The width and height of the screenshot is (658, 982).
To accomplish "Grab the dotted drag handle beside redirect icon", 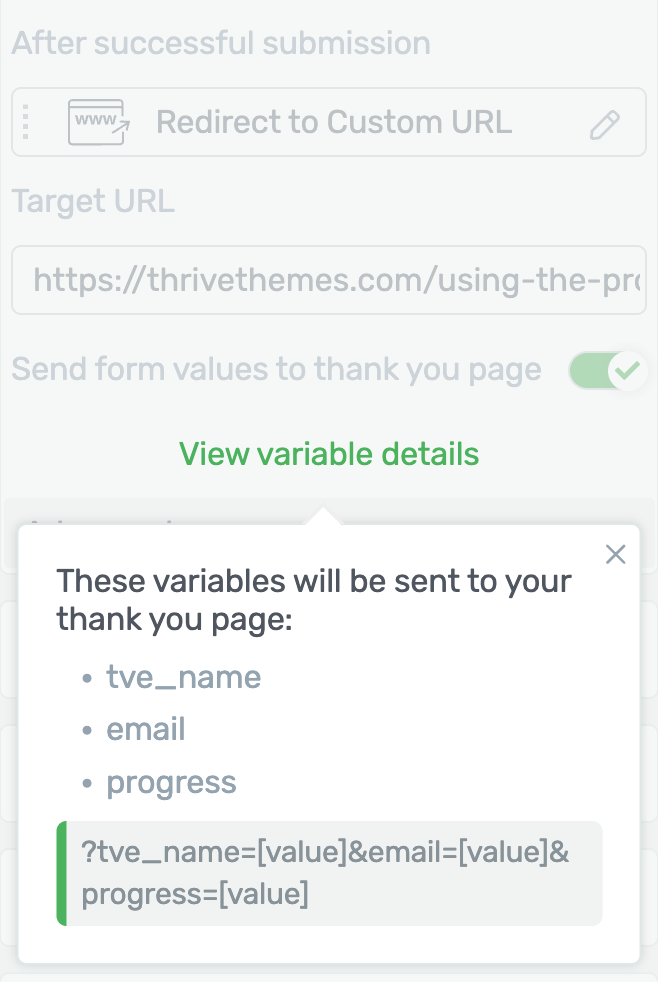I will (x=26, y=122).
